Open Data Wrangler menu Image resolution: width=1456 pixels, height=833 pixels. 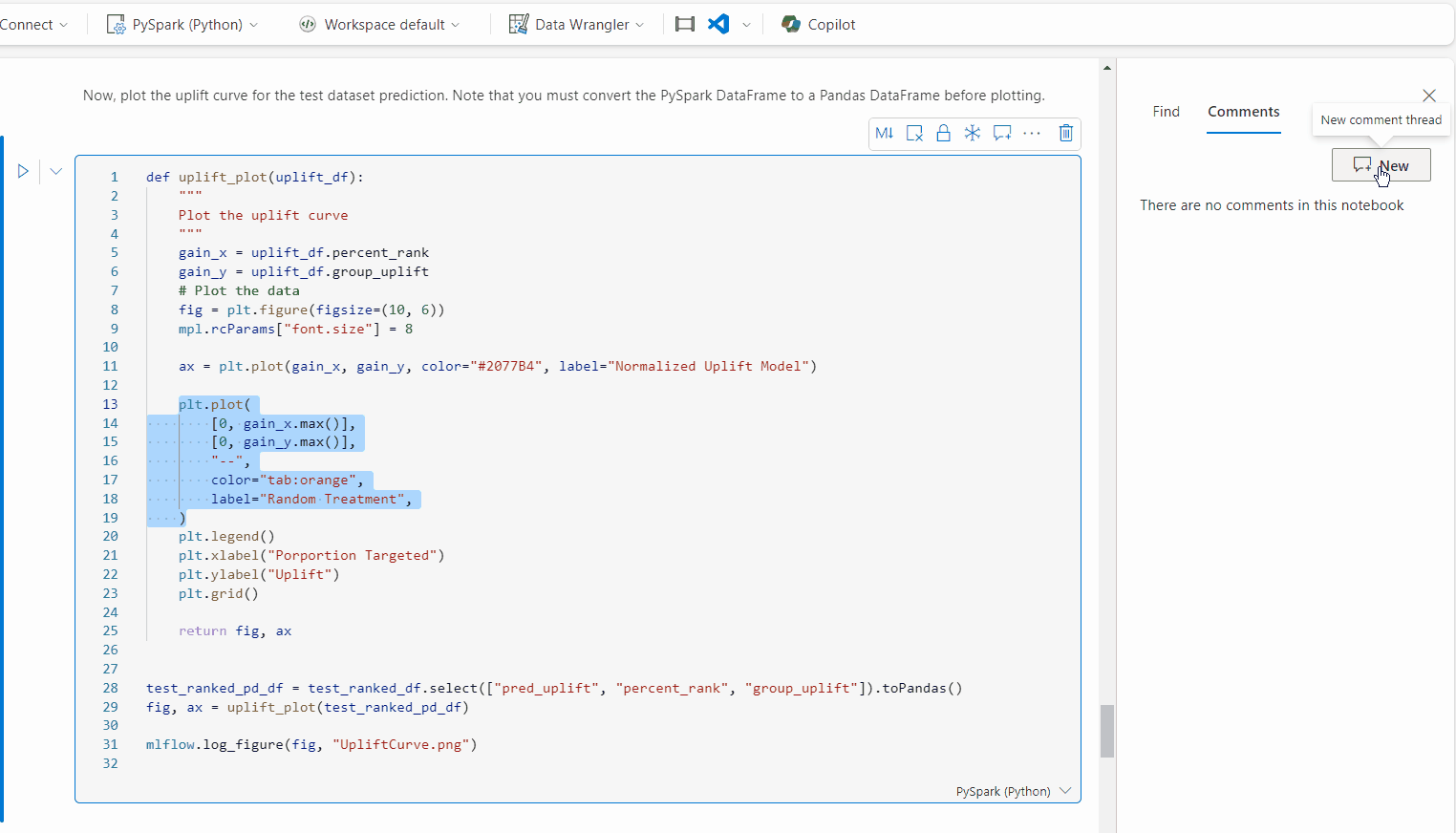pos(576,25)
